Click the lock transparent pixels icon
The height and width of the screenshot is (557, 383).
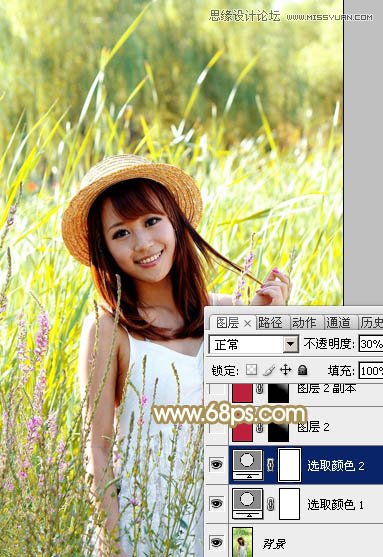click(x=252, y=370)
